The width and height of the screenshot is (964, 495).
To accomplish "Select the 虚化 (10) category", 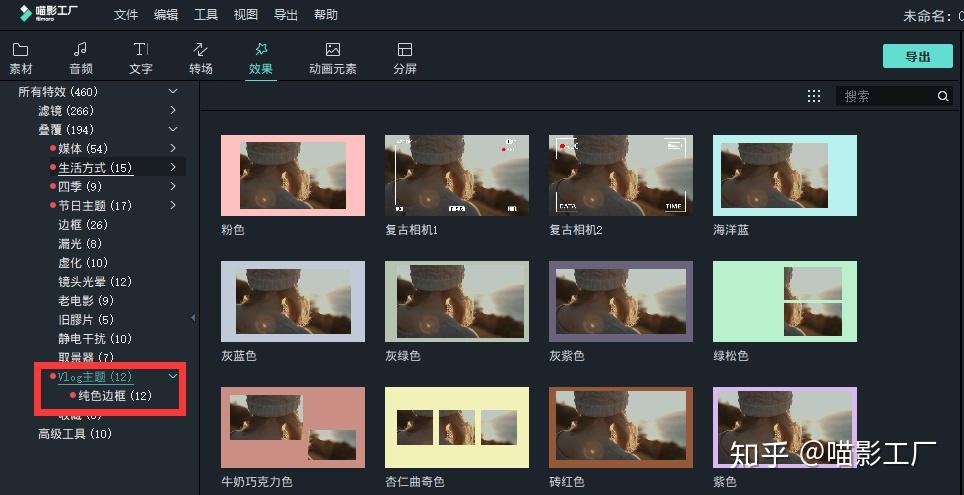I will [x=82, y=263].
